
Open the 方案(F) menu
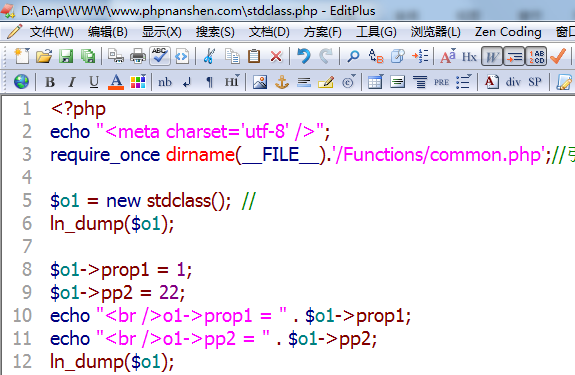pos(323,32)
